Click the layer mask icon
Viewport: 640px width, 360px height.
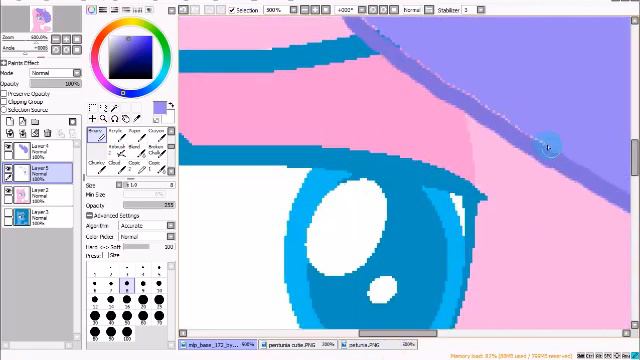pos(73,122)
